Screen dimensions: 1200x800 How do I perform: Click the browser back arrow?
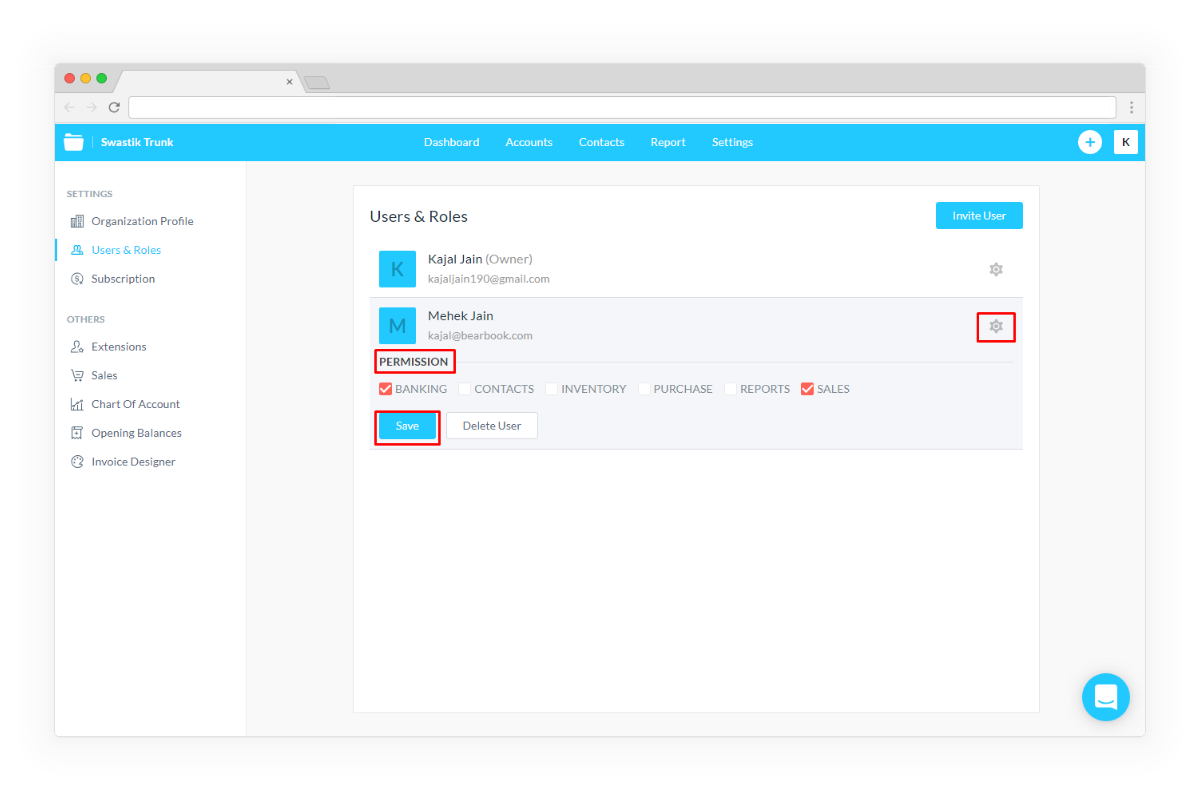(x=69, y=107)
